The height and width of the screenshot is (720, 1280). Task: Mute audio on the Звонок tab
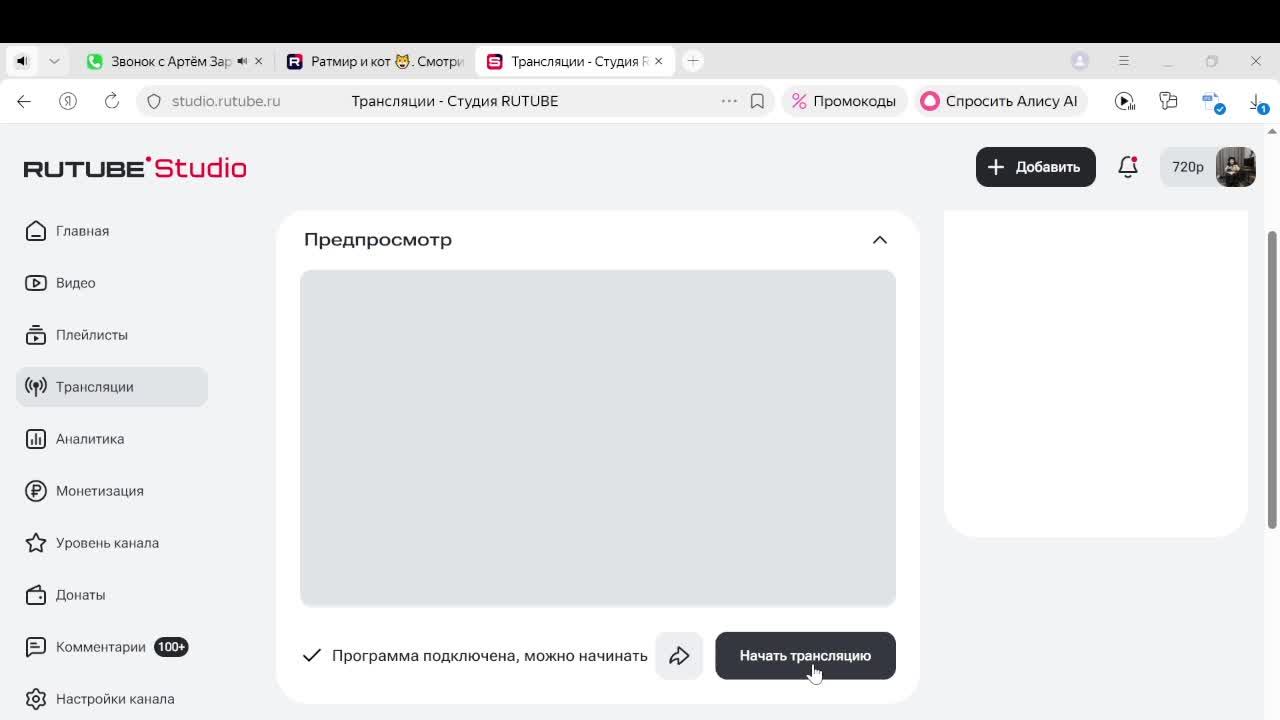tap(242, 61)
